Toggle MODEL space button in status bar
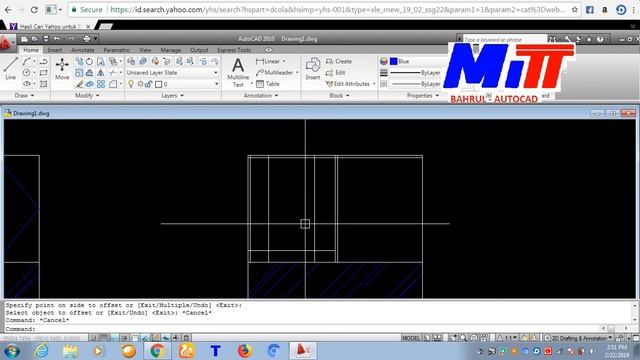Image resolution: width=640 pixels, height=360 pixels. 411,338
